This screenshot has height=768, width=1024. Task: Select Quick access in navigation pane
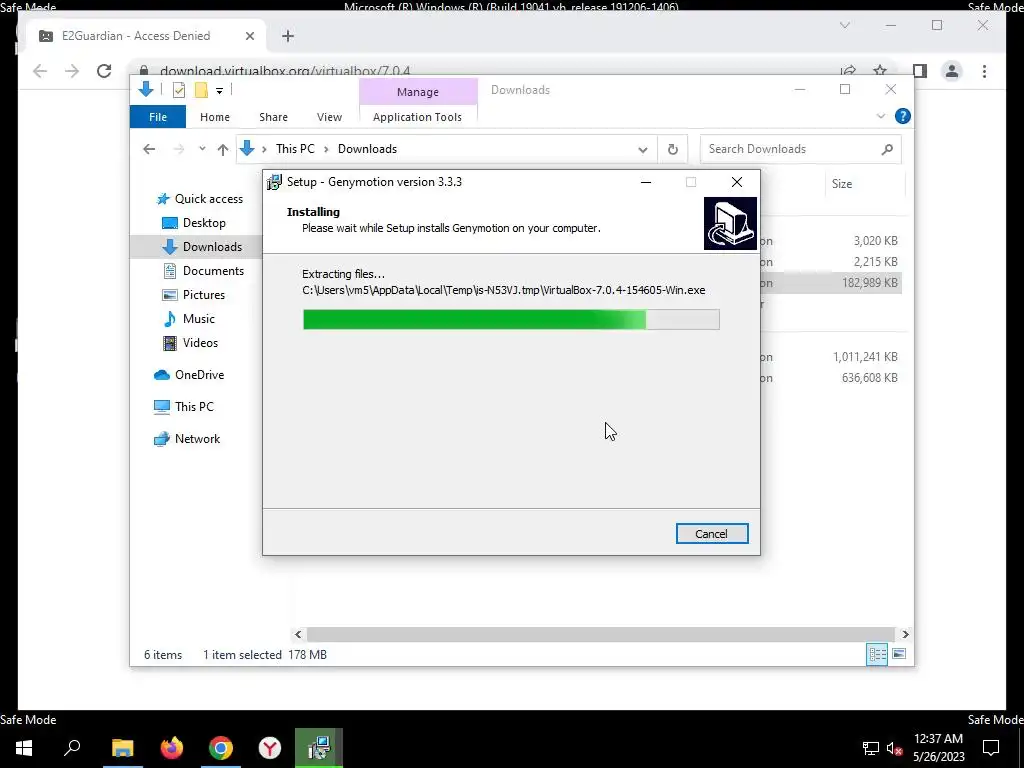coord(208,199)
